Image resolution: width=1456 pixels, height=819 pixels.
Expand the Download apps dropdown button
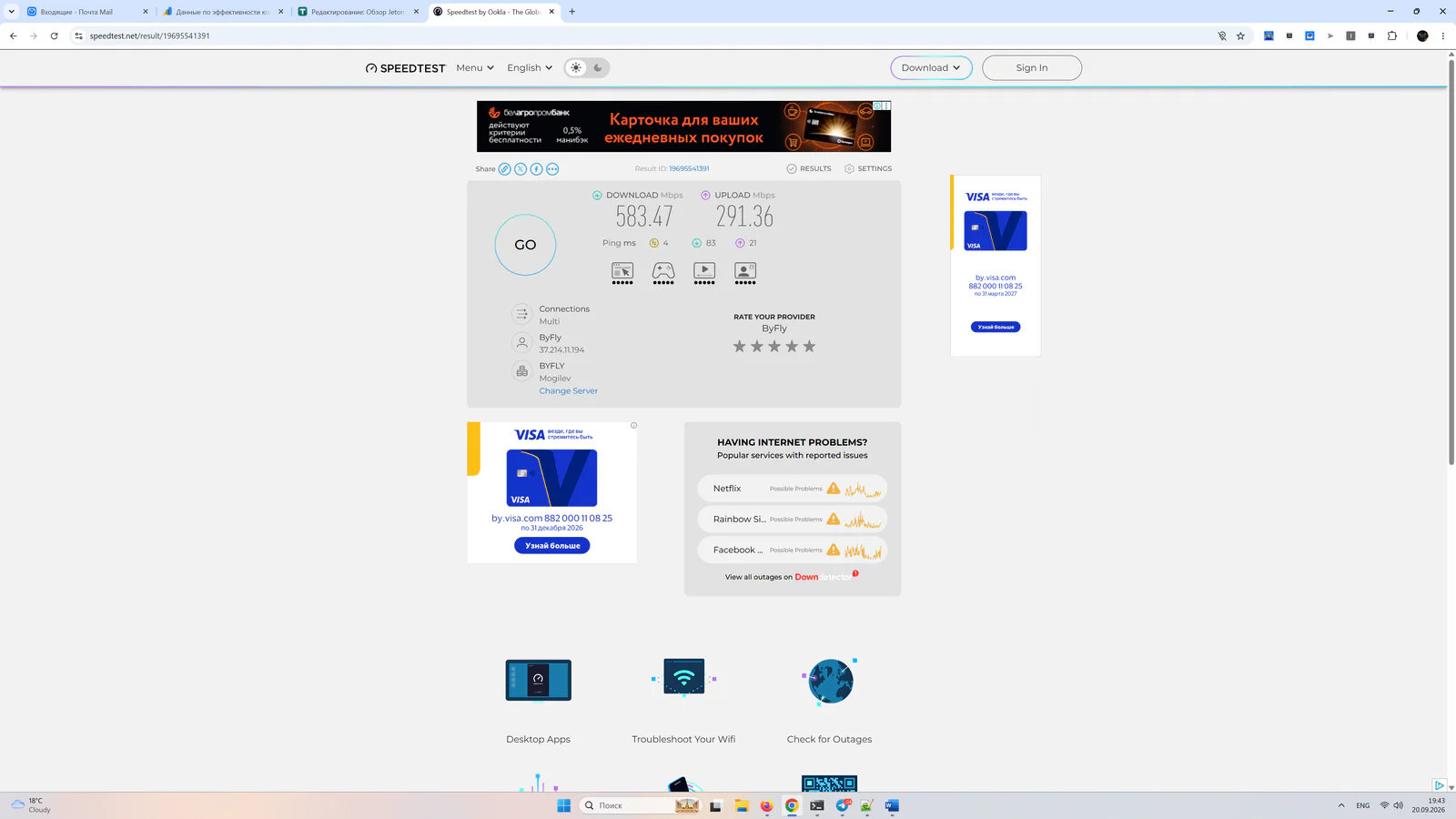coord(931,68)
